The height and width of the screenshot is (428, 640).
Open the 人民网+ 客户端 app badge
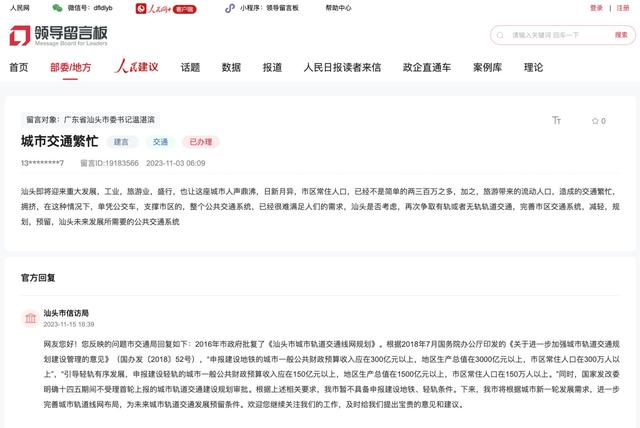tap(166, 9)
